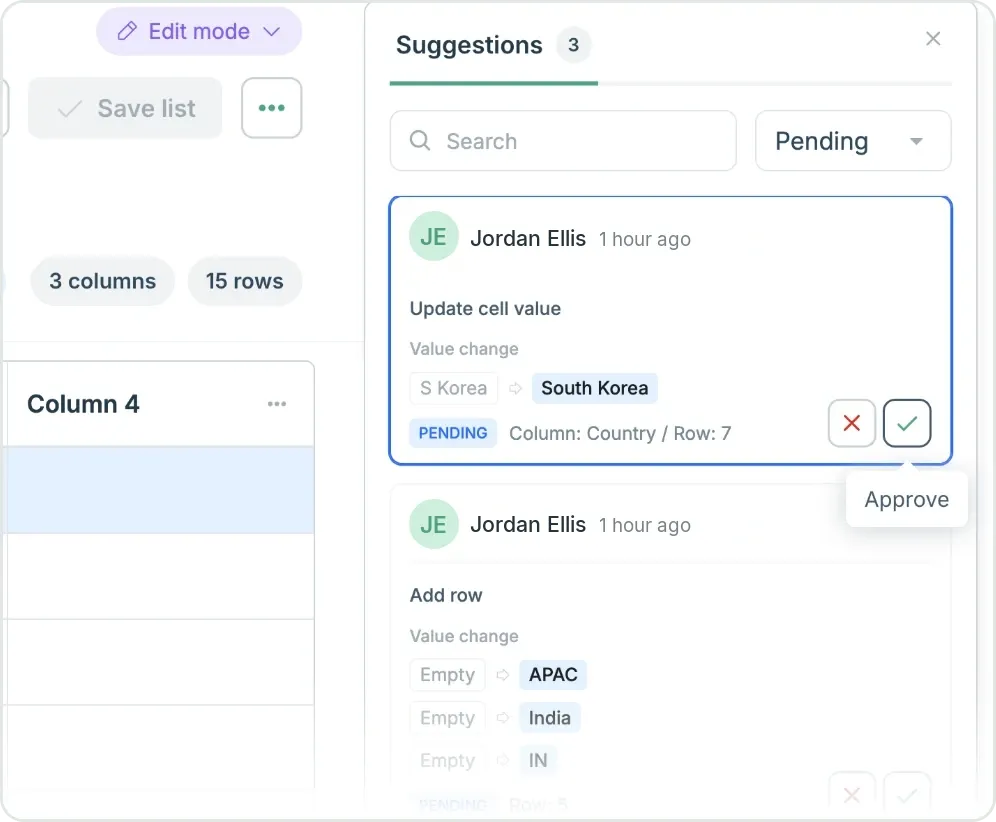
Task: Select the Suggestions tab
Action: coord(494,46)
